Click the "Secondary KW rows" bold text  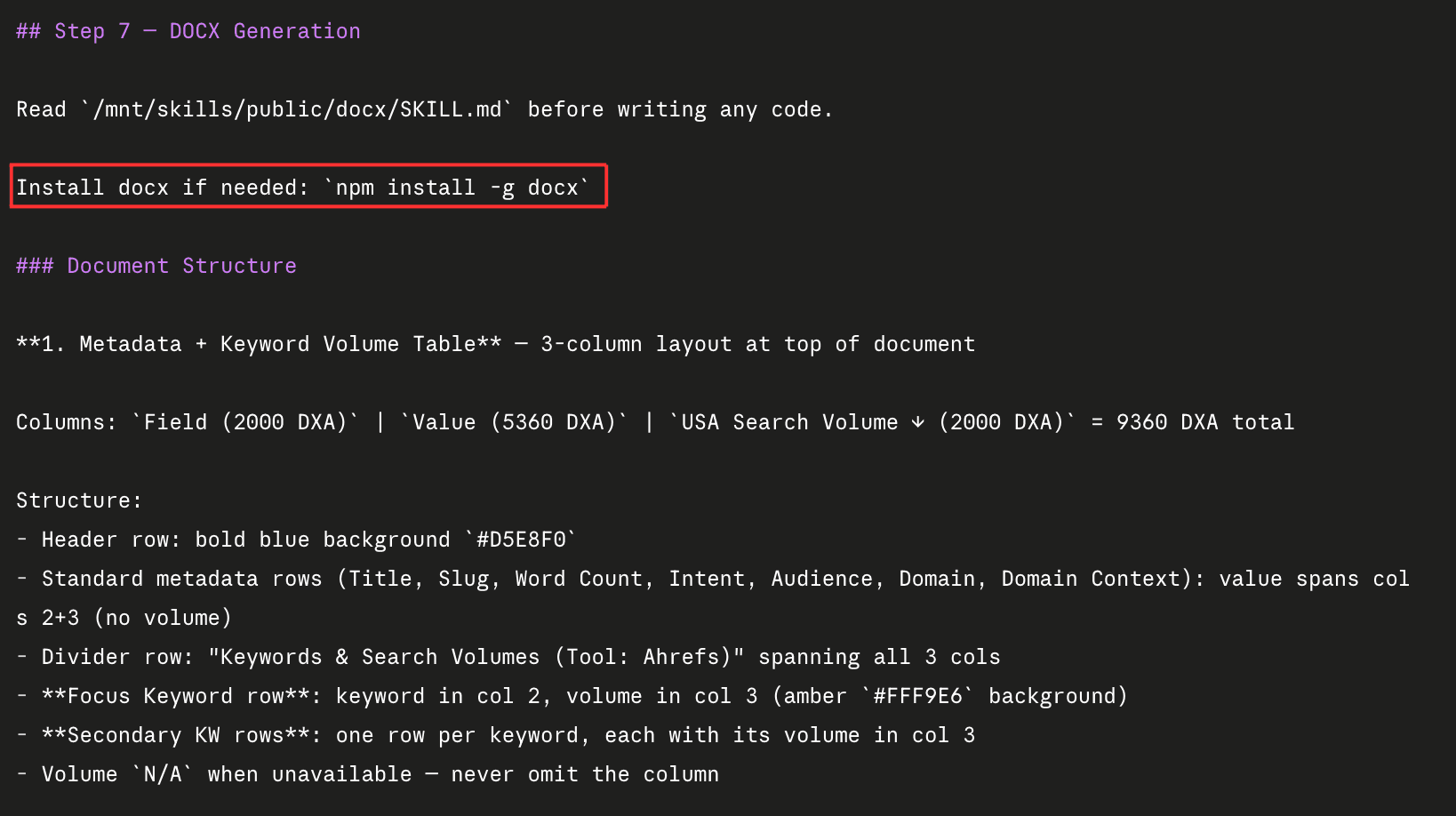176,735
